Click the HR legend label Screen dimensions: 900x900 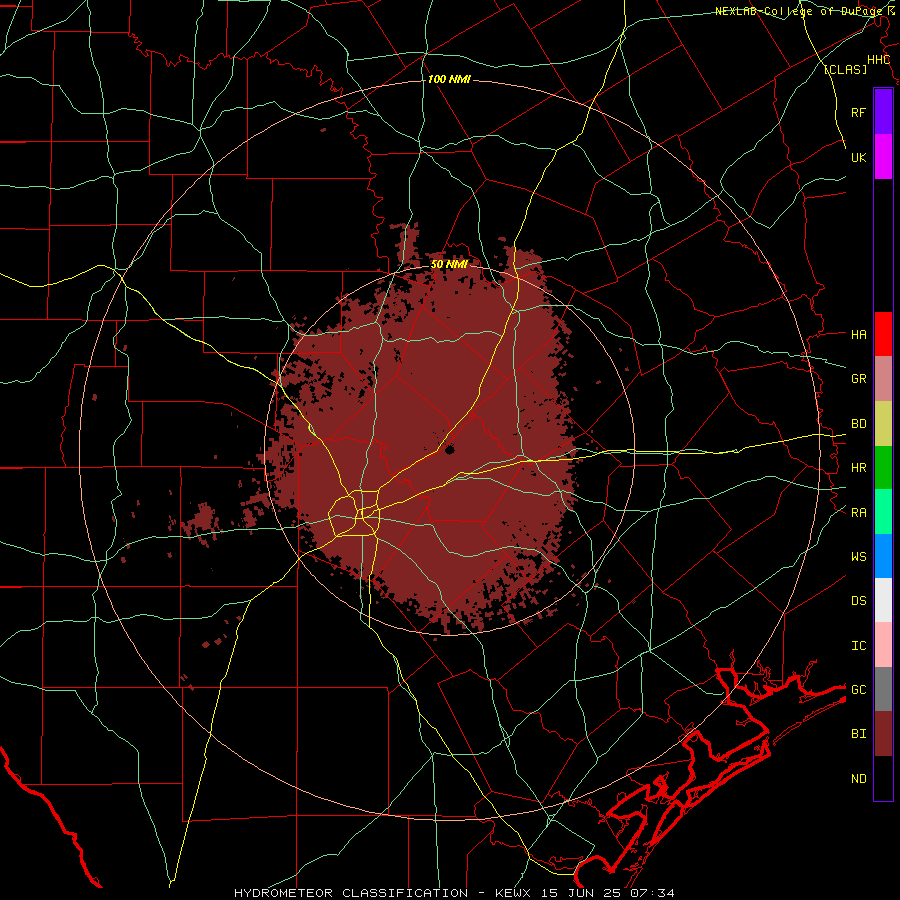click(x=858, y=468)
